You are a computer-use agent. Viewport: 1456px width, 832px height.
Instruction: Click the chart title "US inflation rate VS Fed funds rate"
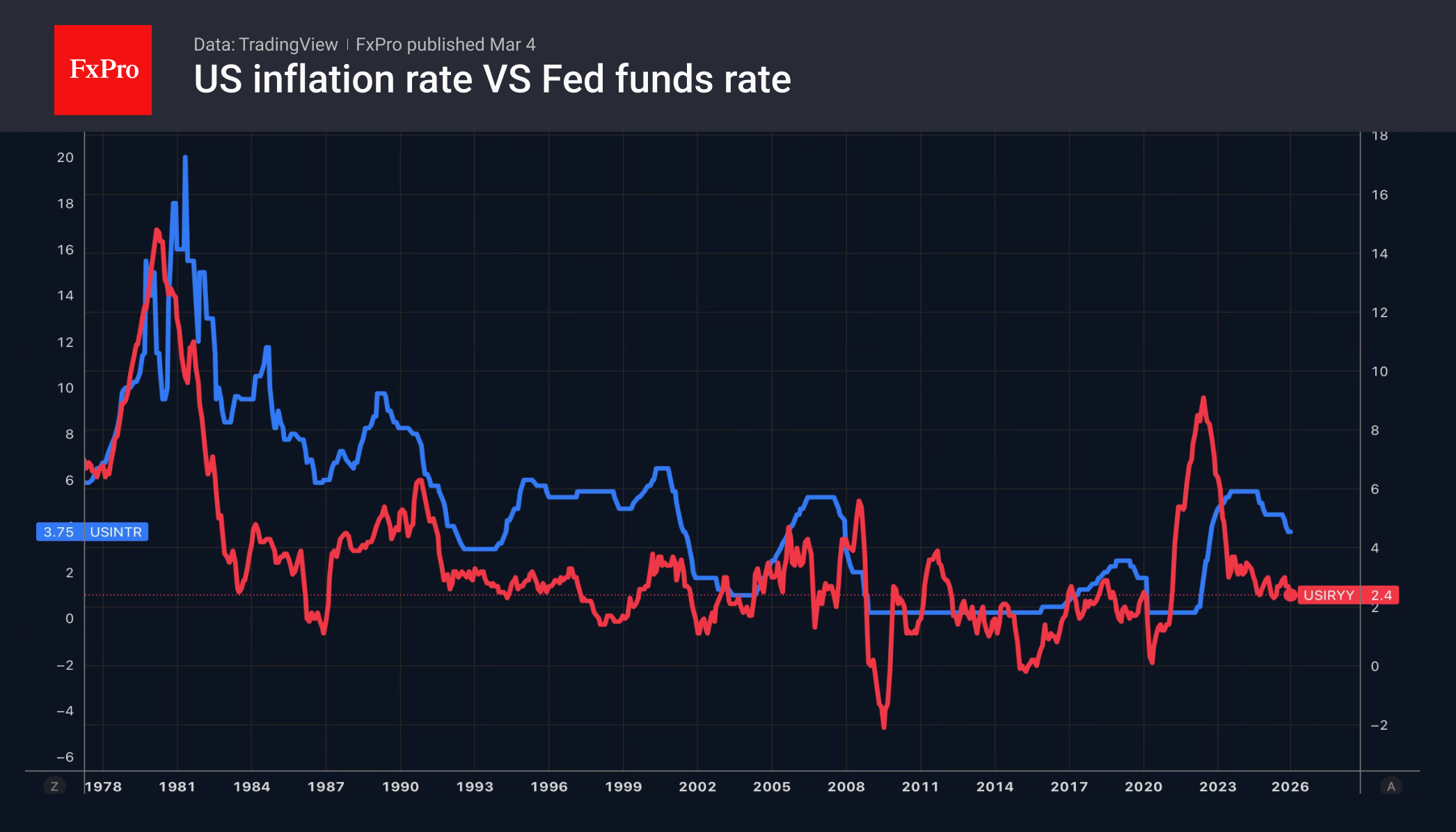pos(492,79)
